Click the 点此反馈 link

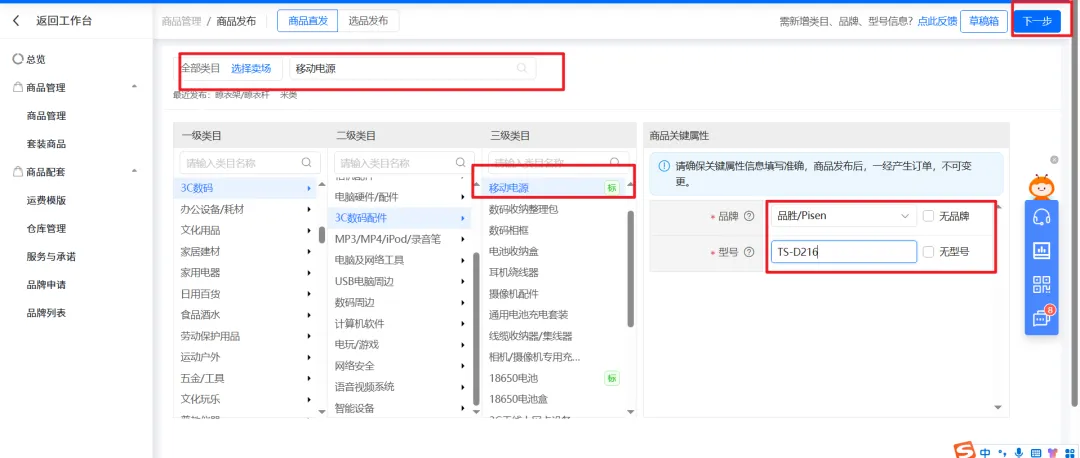(x=936, y=22)
